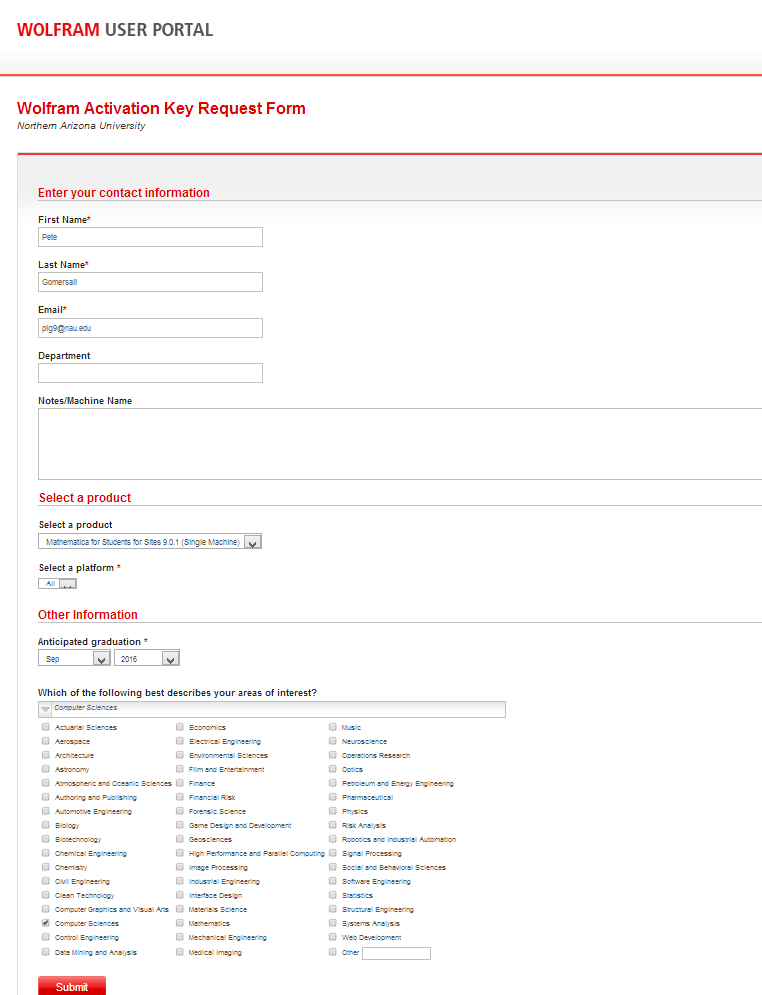Select High Performance and Parallel Computing
The image size is (762, 995).
click(x=180, y=853)
